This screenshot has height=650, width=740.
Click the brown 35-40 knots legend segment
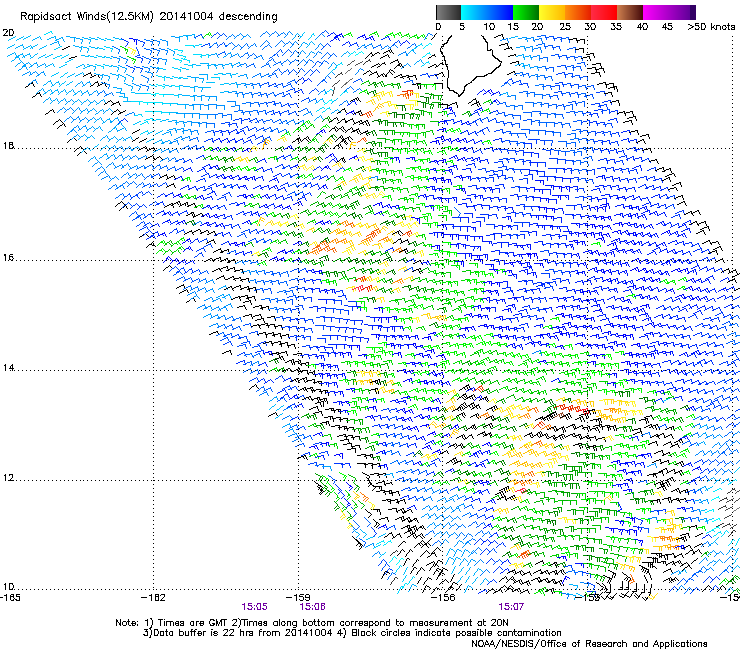tap(630, 12)
